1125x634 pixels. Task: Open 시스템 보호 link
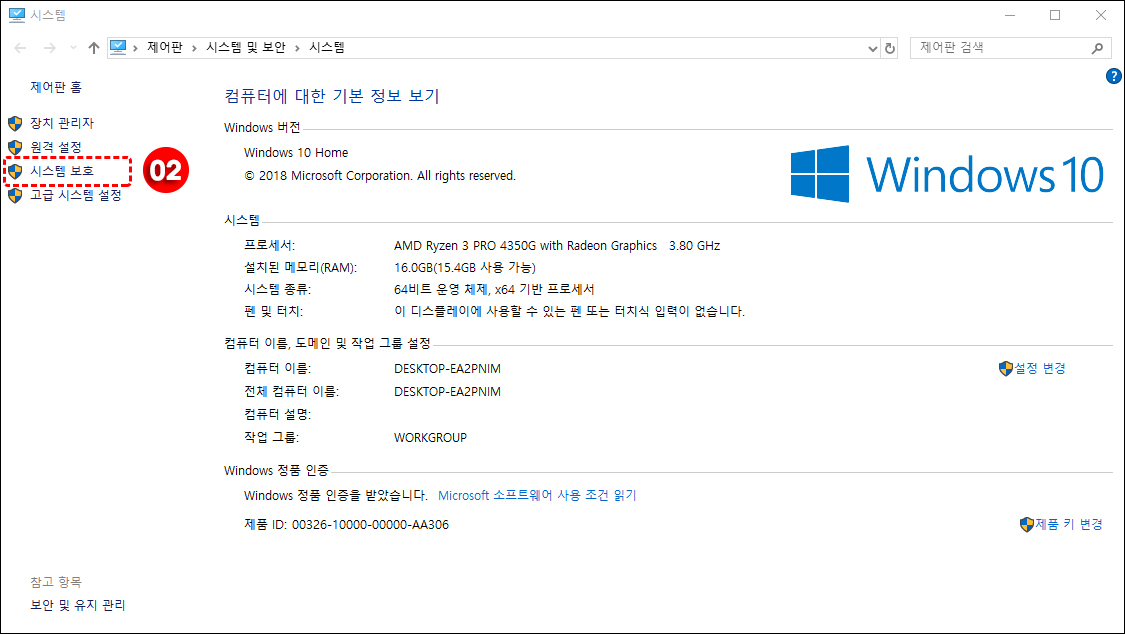point(62,171)
